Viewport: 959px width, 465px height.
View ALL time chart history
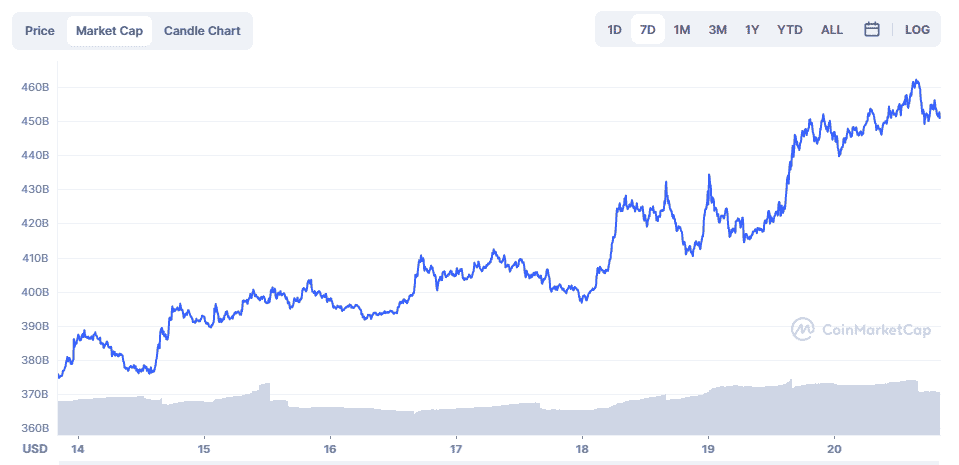point(832,30)
